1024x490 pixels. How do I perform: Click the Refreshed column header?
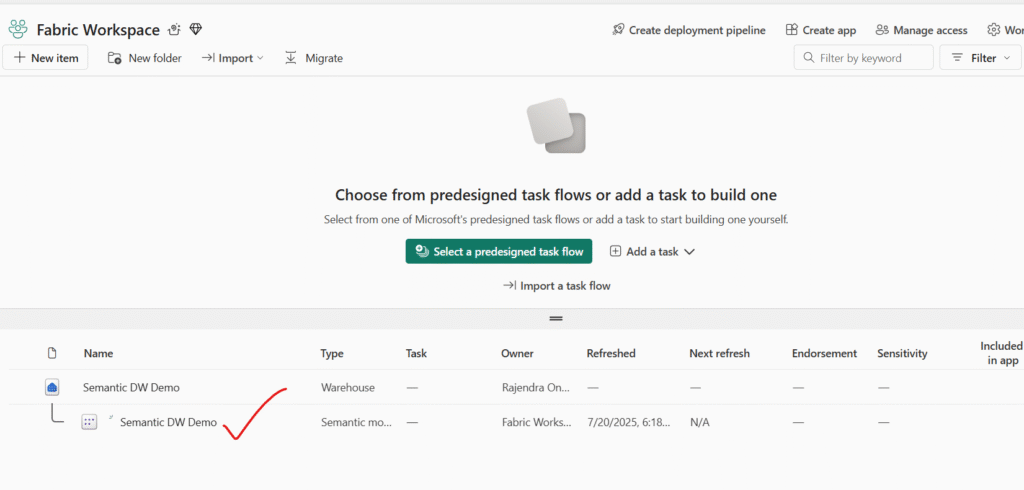611,353
